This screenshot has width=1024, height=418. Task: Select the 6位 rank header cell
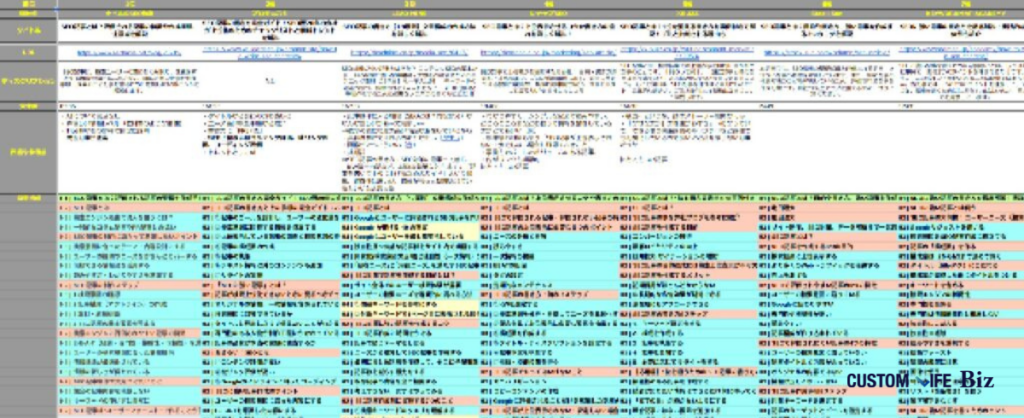click(826, 4)
